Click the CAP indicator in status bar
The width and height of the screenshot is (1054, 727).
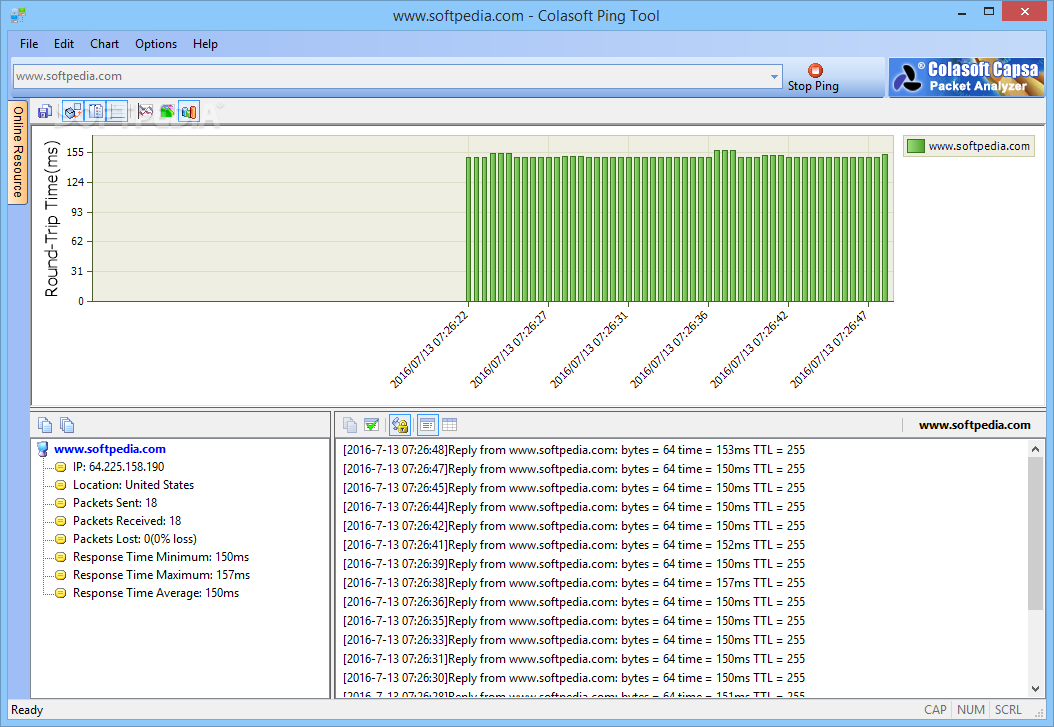(x=935, y=710)
